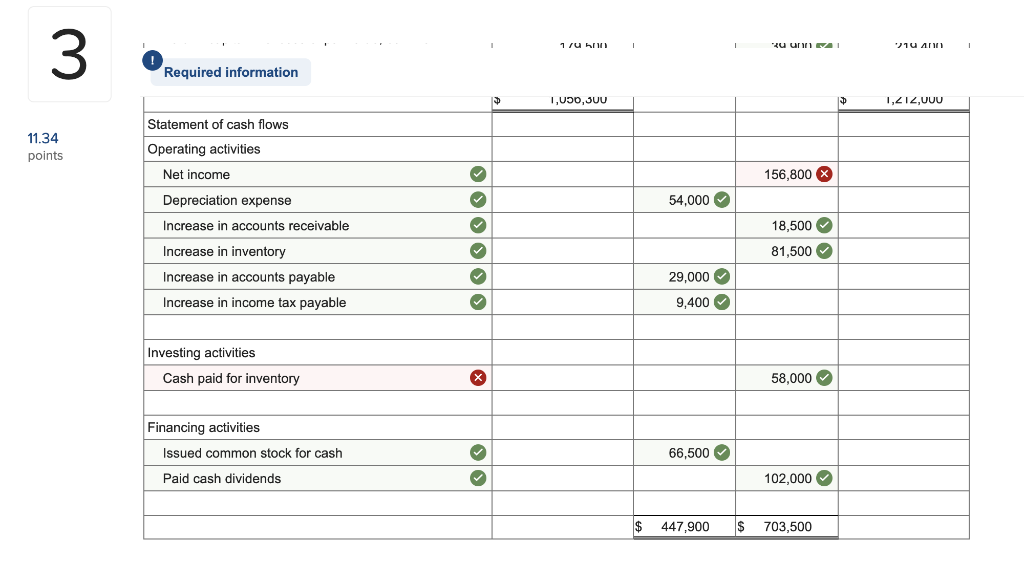Click the Increase in income tax payable label

tap(254, 302)
